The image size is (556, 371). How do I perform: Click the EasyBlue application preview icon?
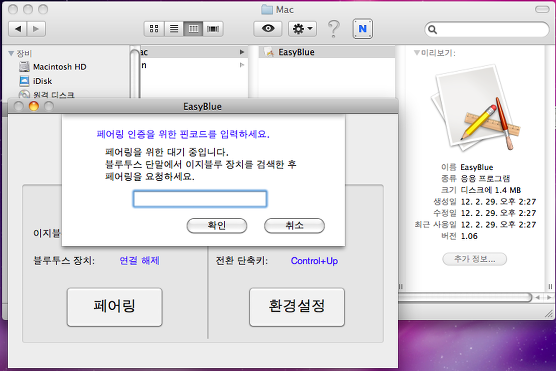tap(475, 108)
